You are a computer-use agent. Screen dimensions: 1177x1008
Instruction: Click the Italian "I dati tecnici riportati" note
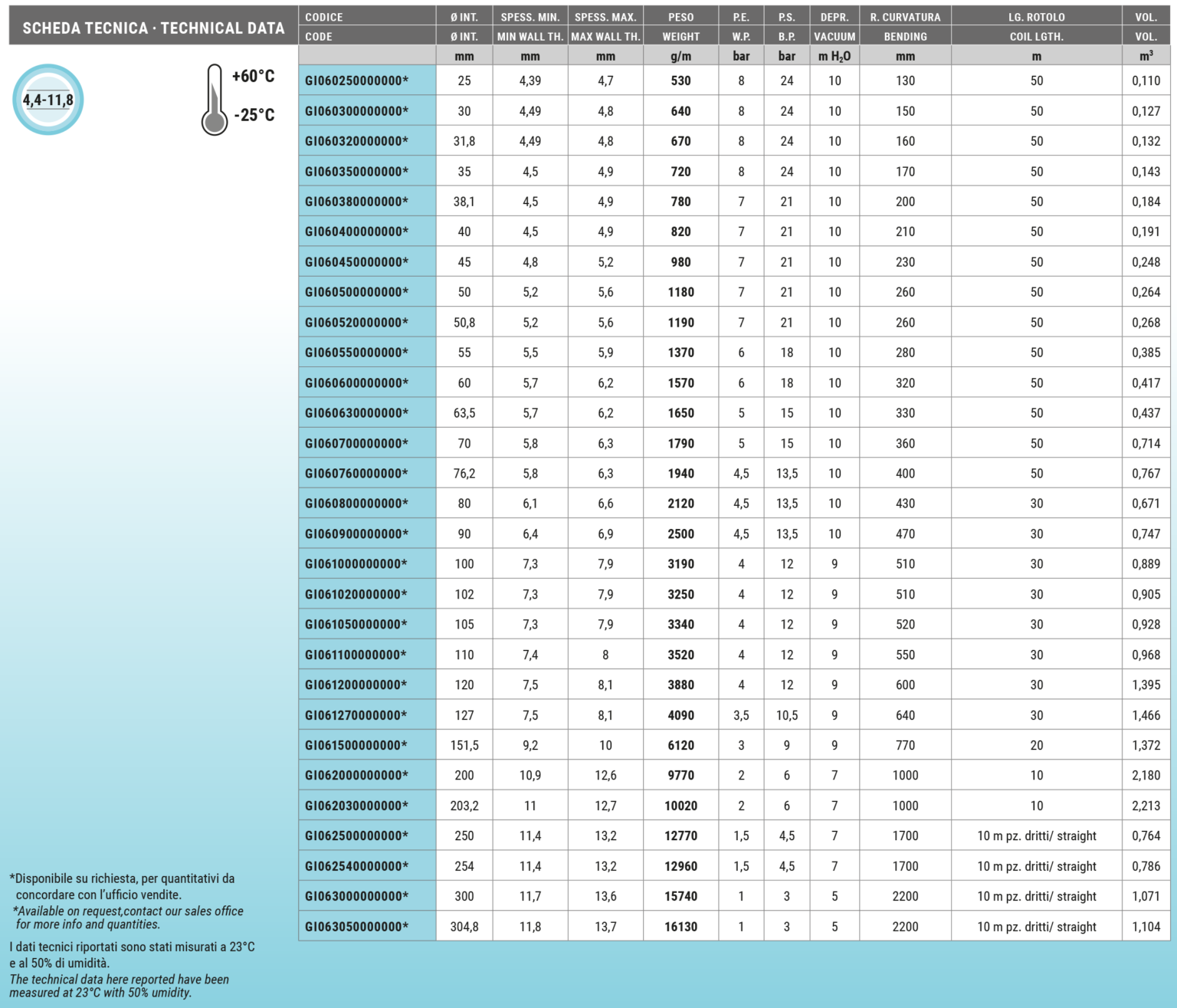[x=132, y=954]
